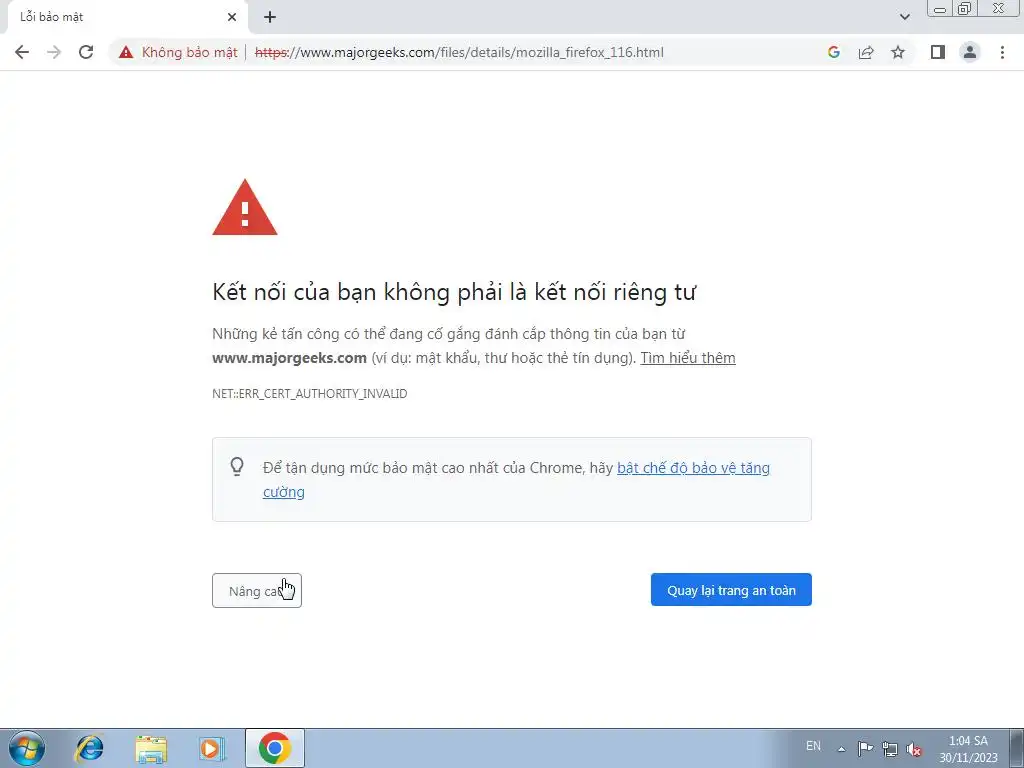Click the lightbulb icon in the tip box
Image resolution: width=1024 pixels, height=768 pixels.
coord(237,466)
